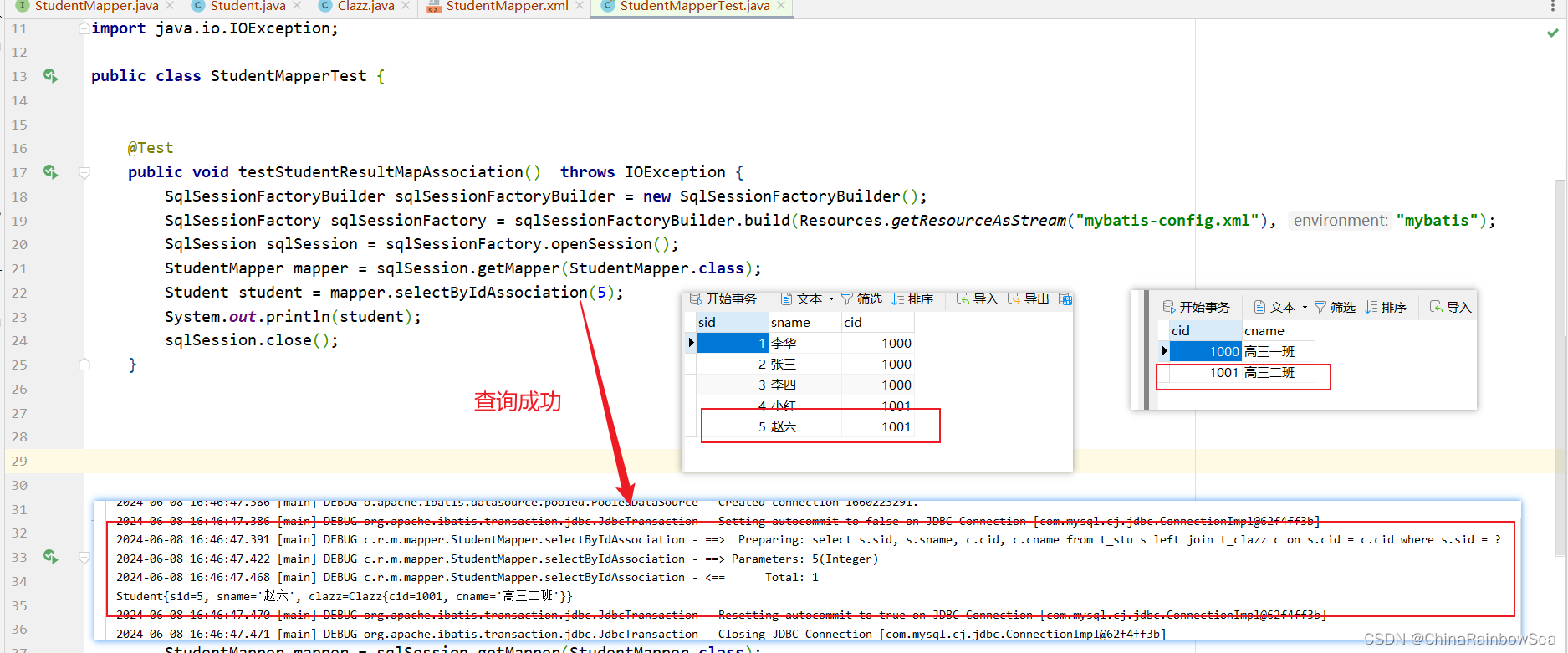This screenshot has height=653, width=1568.
Task: Click IOException in throws clause
Action: (x=675, y=172)
